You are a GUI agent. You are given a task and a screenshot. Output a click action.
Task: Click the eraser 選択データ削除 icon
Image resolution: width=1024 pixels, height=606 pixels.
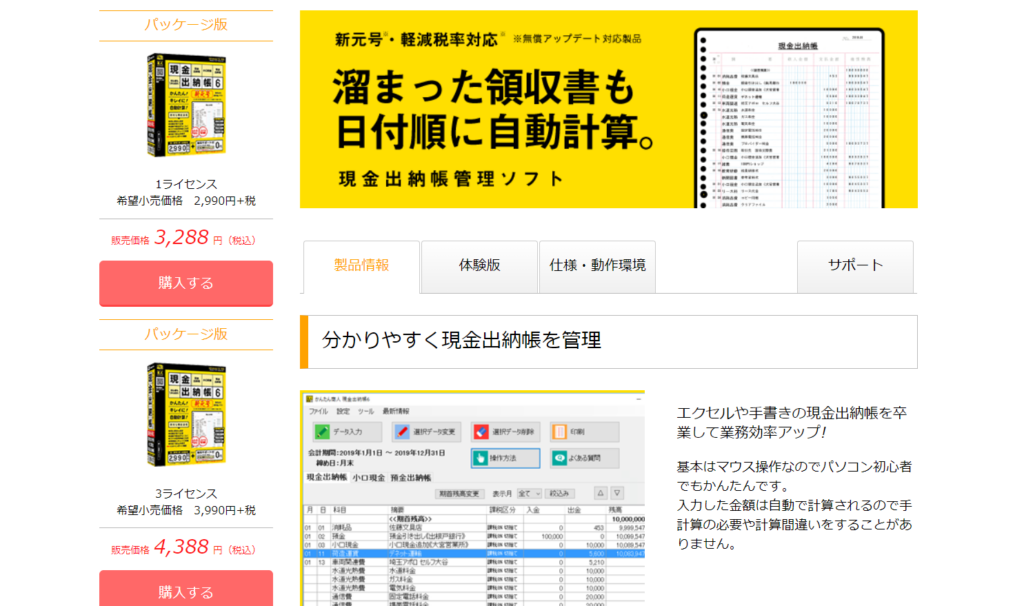coord(481,432)
